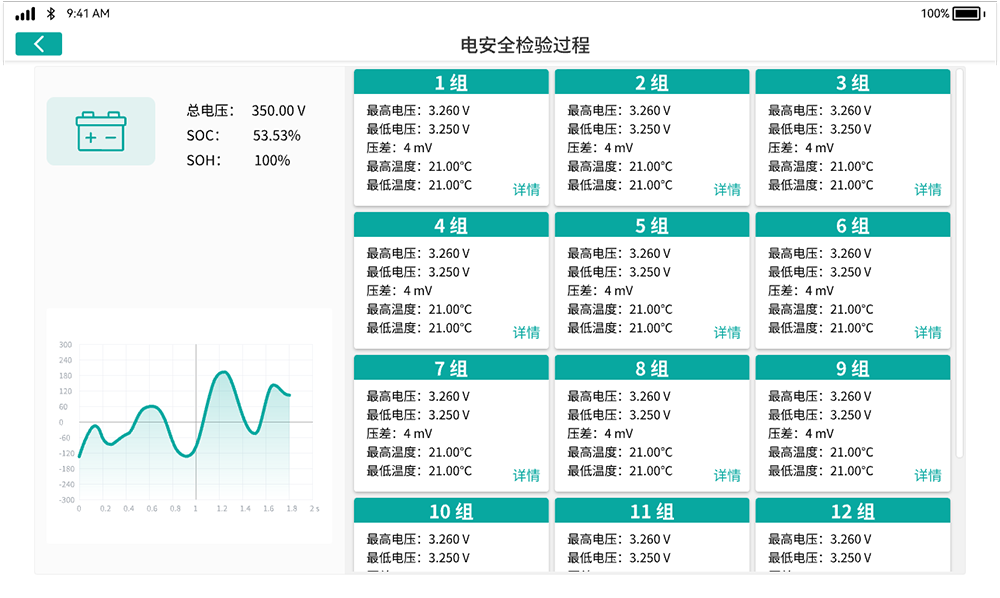The image size is (1000, 598).
Task: Click the 9:41 AM clock
Action: click(88, 13)
